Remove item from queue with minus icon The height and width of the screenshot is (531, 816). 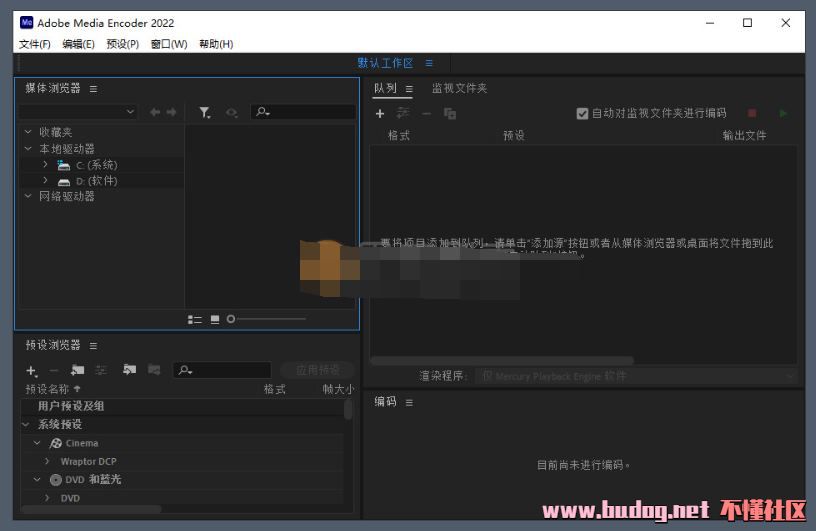(x=426, y=113)
